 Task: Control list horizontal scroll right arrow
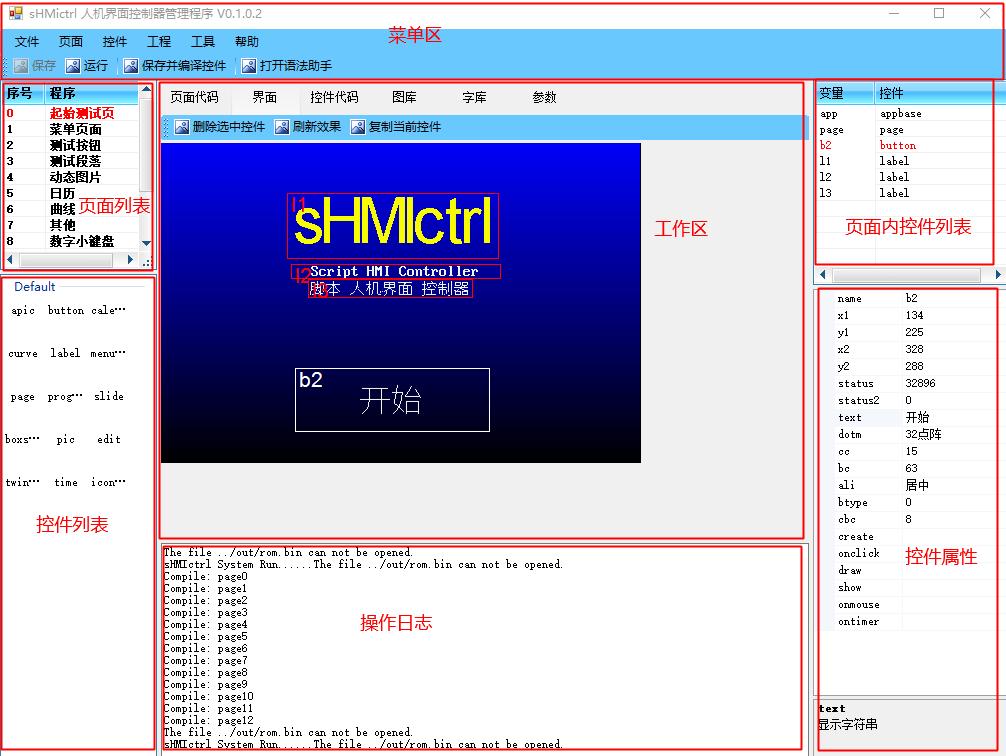(998, 275)
